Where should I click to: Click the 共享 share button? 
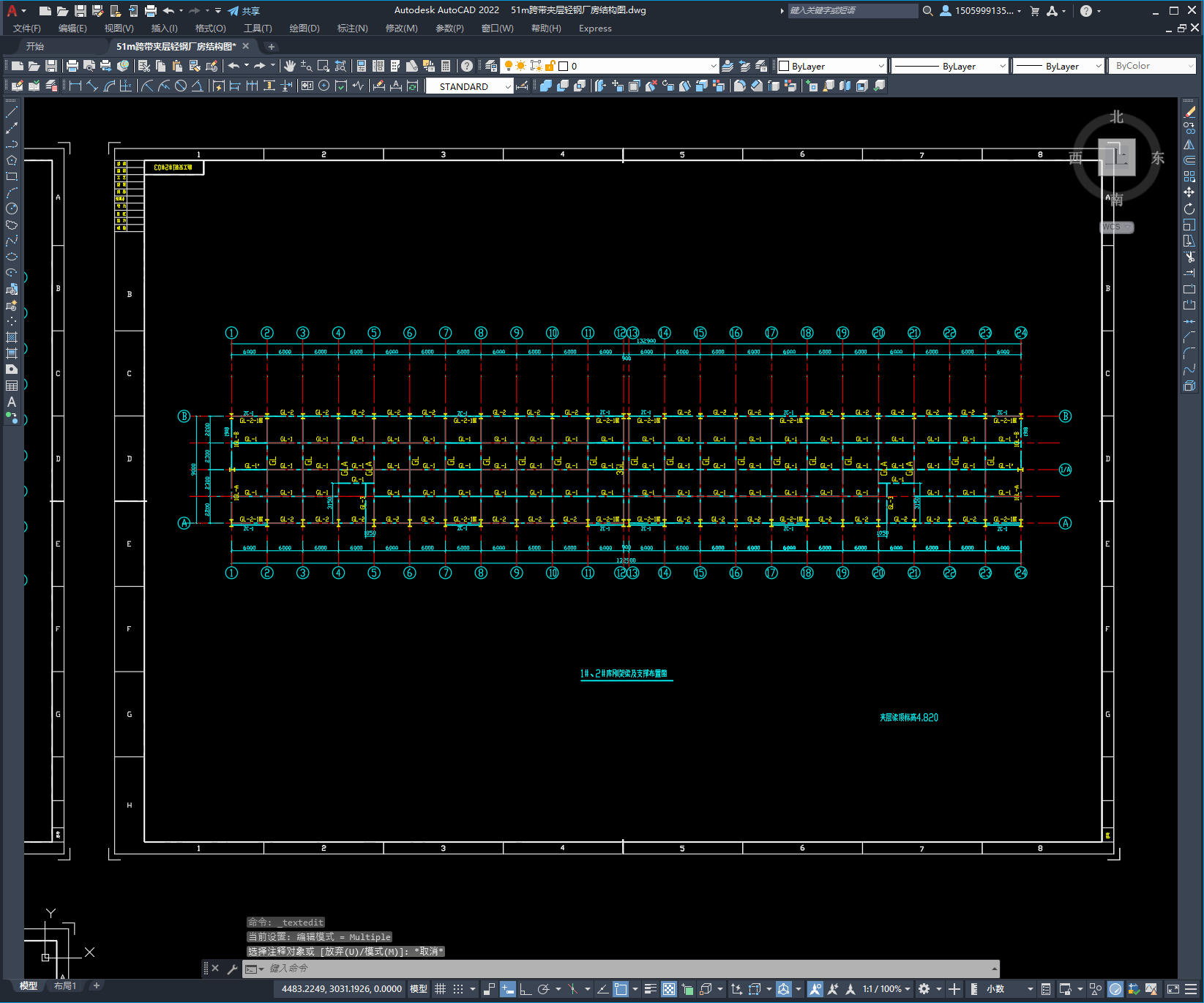point(244,11)
